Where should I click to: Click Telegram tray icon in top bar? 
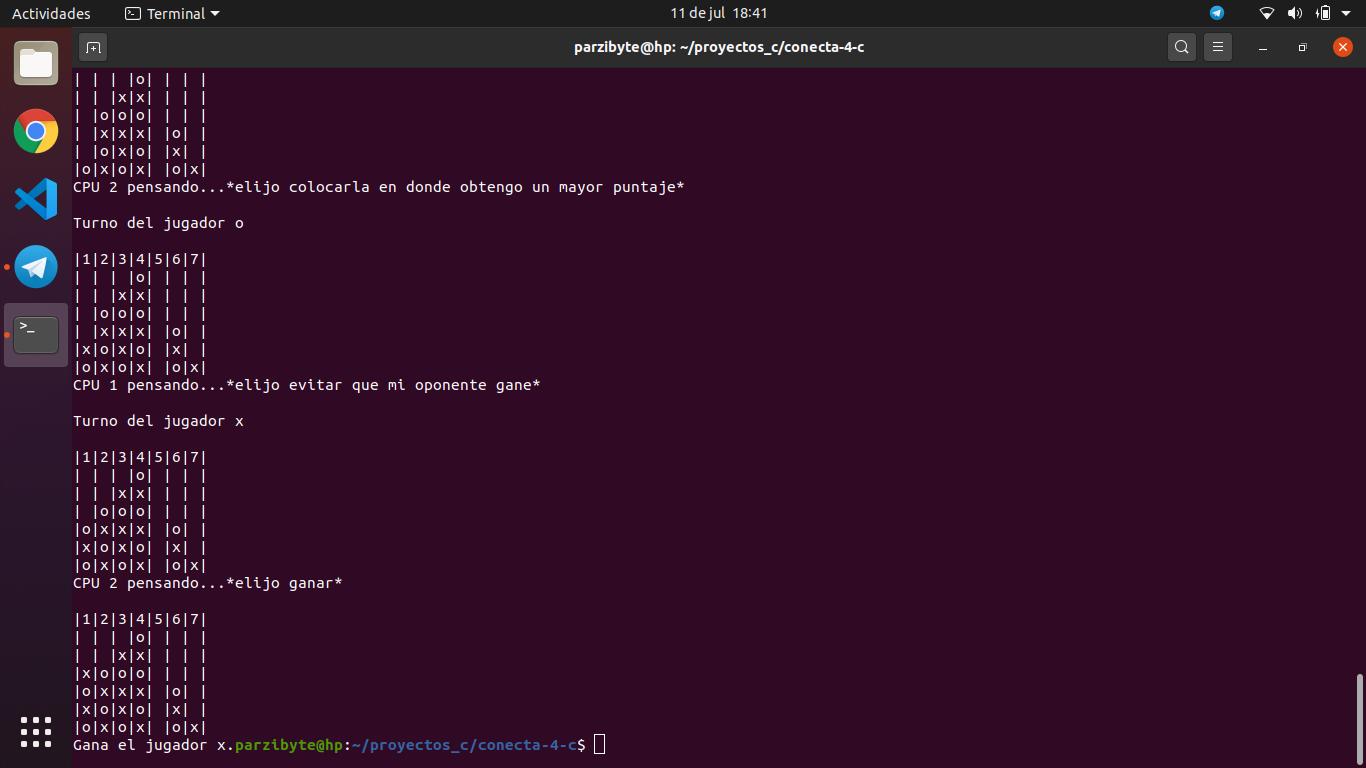pyautogui.click(x=1217, y=13)
